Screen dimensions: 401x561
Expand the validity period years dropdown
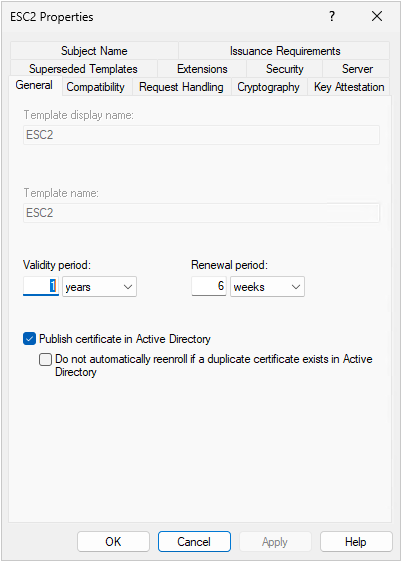pos(99,287)
